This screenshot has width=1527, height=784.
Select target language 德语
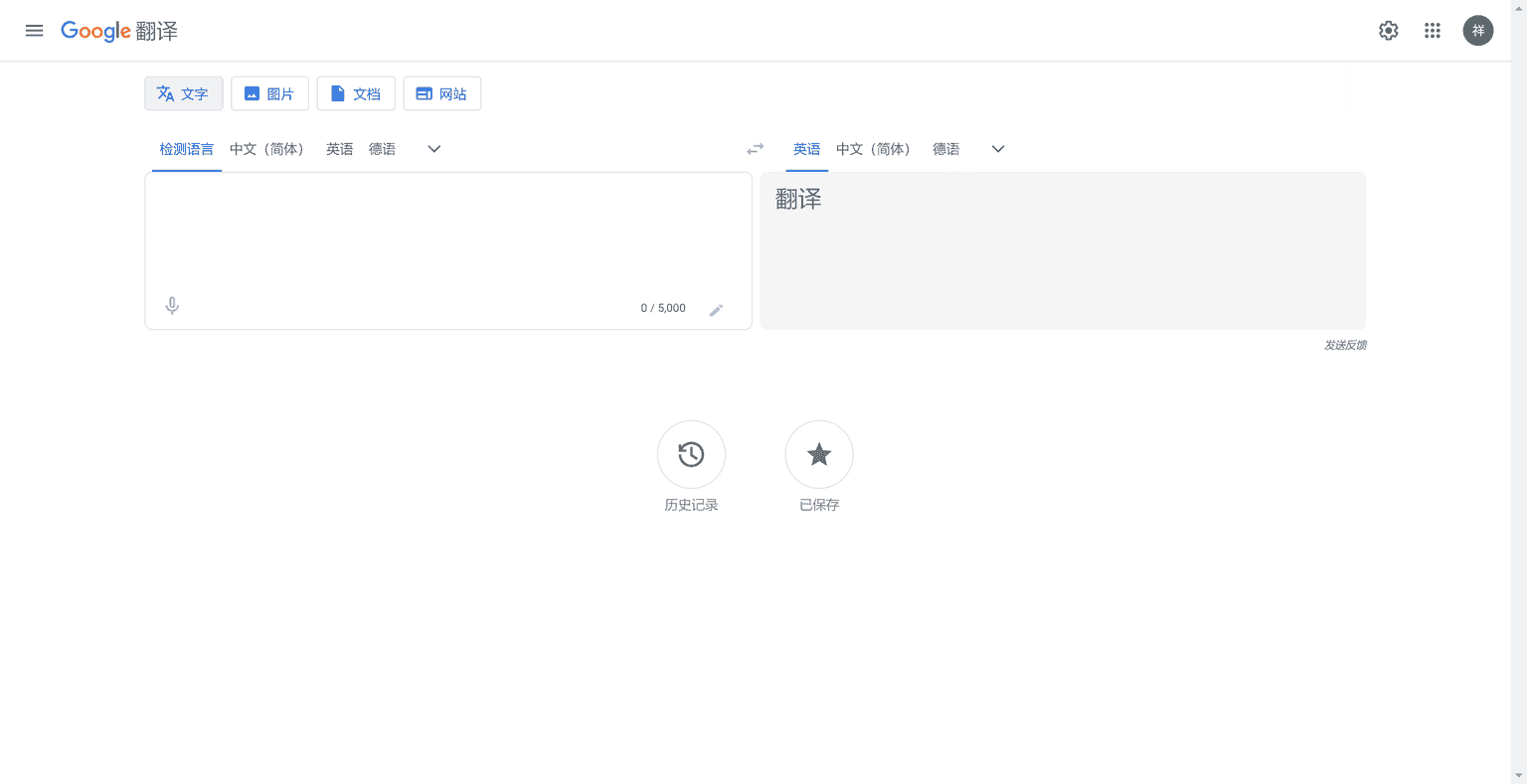coord(946,149)
